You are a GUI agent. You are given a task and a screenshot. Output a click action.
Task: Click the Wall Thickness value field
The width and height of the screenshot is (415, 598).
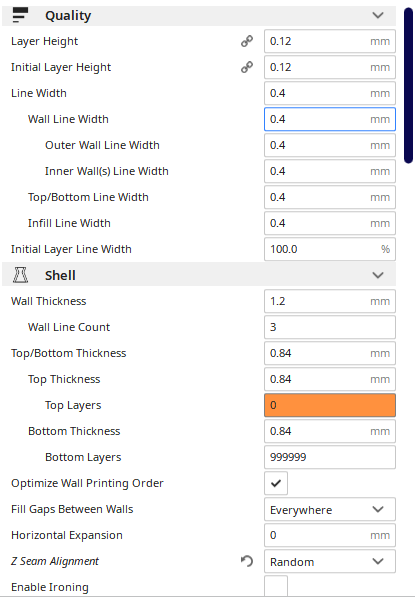tap(330, 301)
